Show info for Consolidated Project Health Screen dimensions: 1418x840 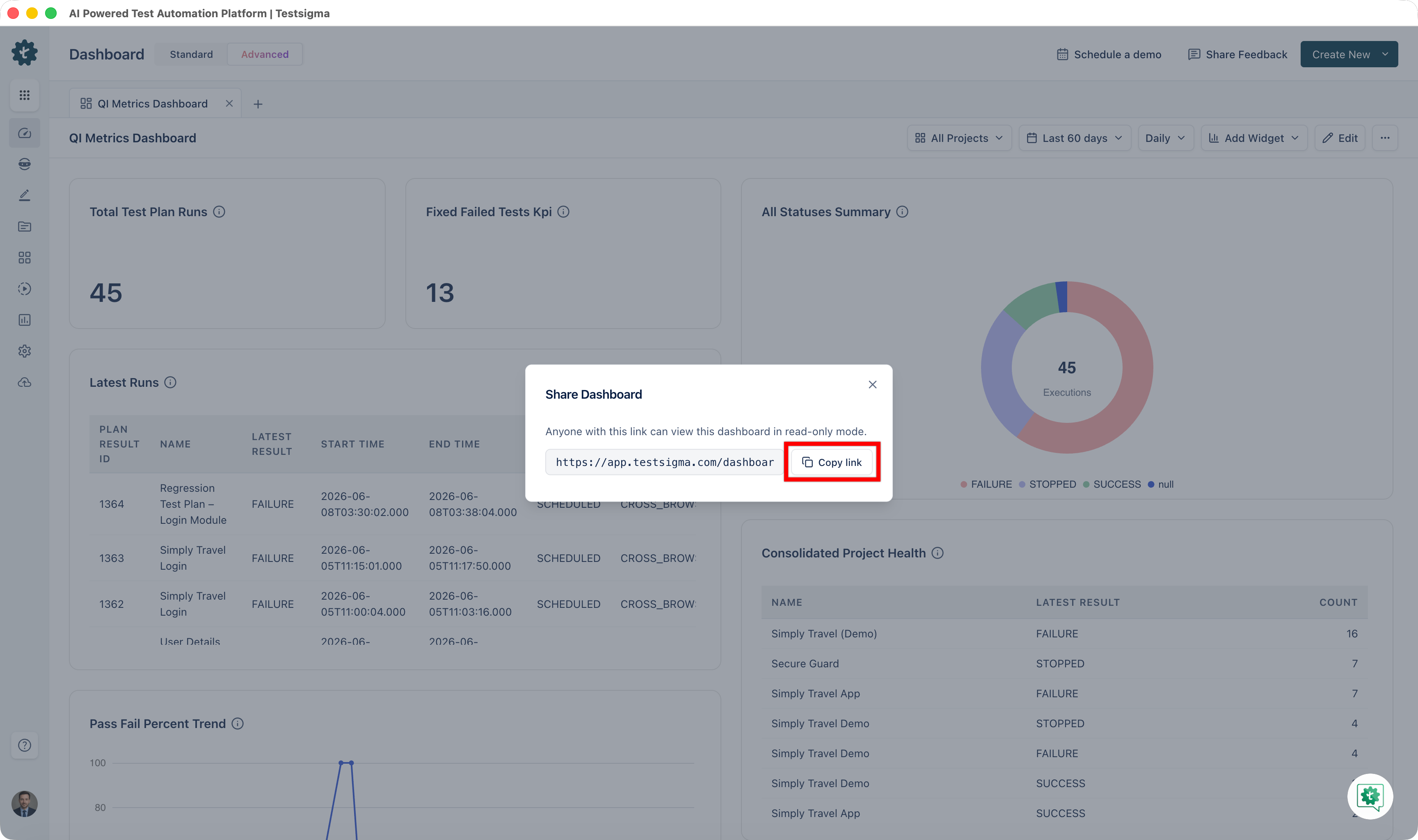pyautogui.click(x=938, y=553)
